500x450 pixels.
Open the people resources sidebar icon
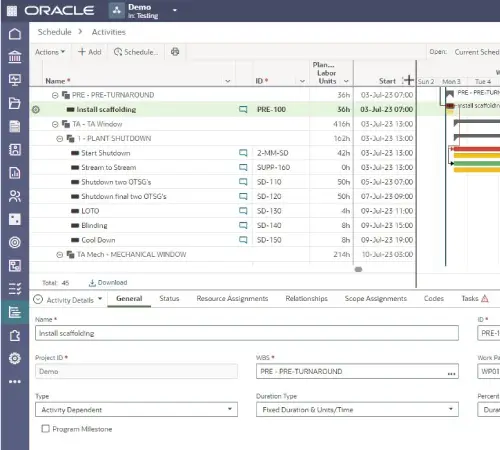pyautogui.click(x=15, y=196)
